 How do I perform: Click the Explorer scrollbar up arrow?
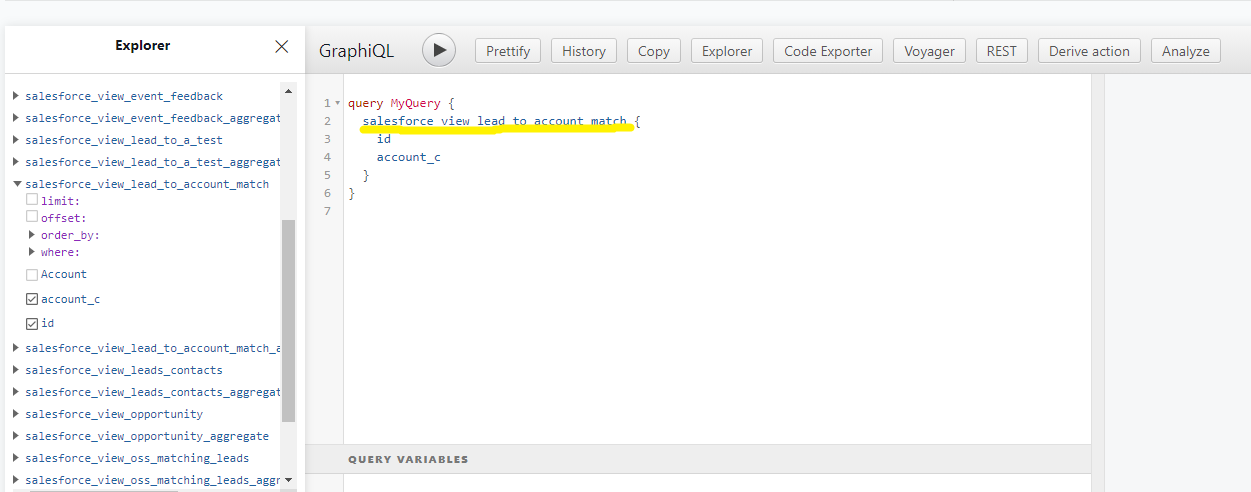tap(289, 91)
